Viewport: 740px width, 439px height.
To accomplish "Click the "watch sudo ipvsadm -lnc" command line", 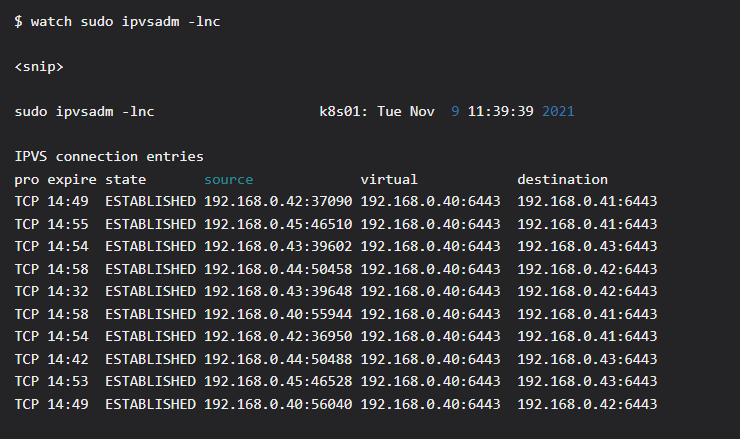I will point(117,21).
